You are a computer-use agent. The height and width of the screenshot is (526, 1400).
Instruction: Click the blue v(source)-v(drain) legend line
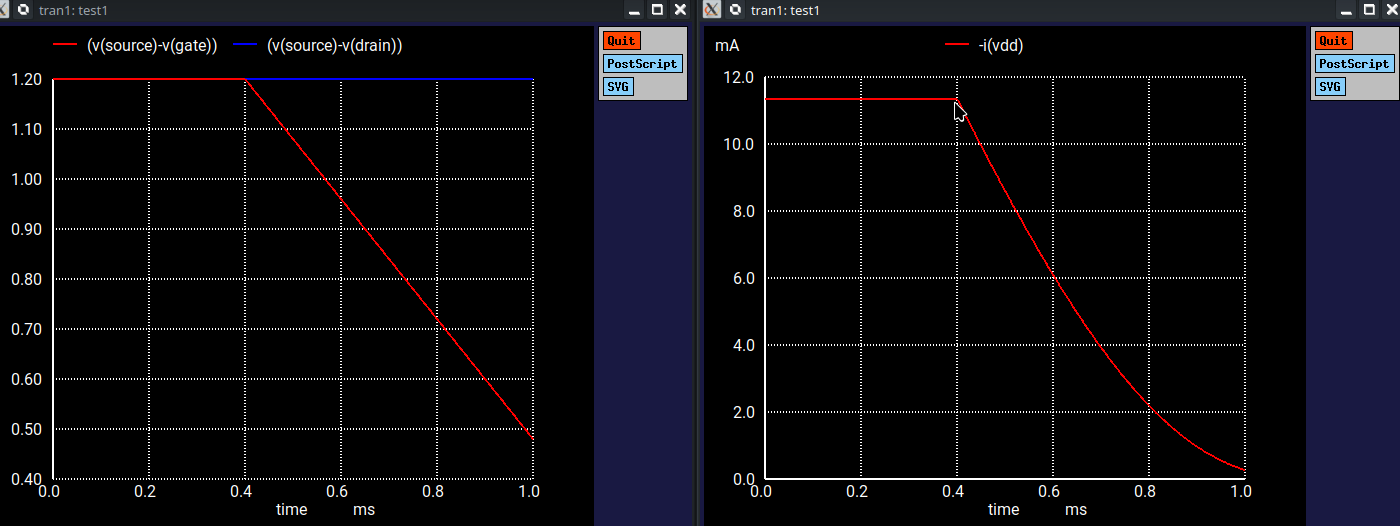(x=245, y=46)
